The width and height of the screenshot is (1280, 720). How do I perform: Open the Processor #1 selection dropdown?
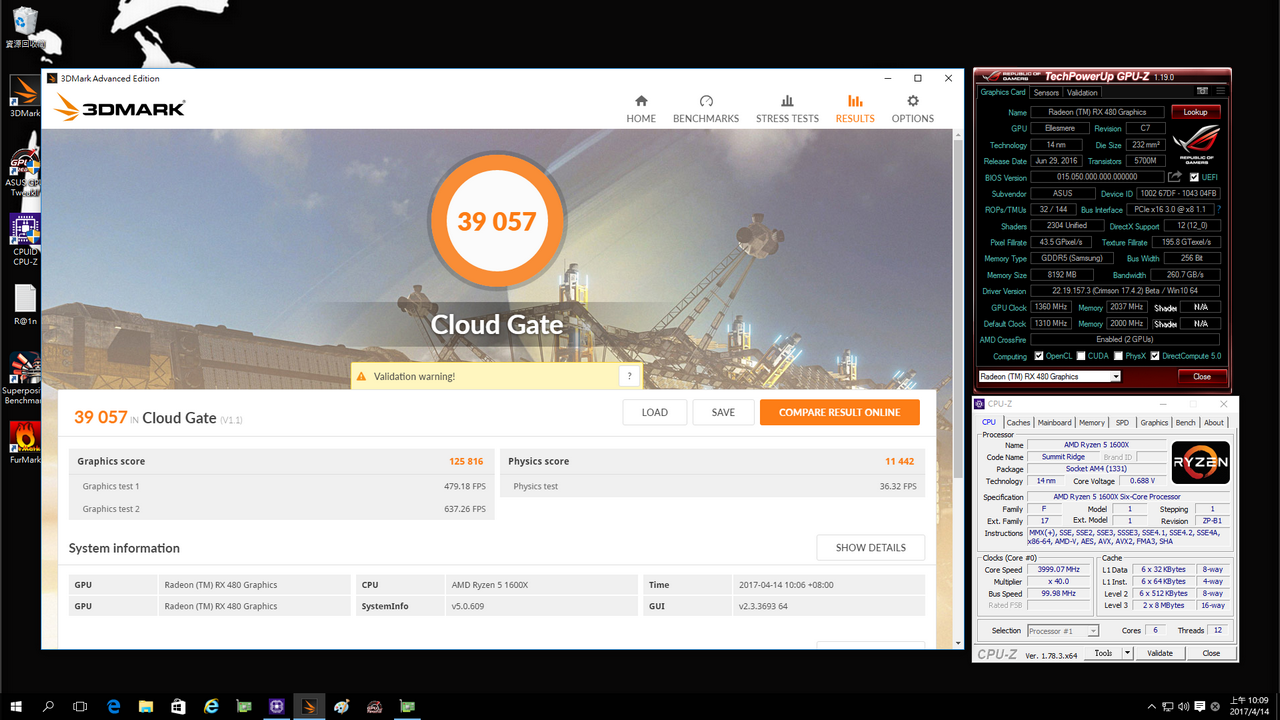coord(1063,631)
